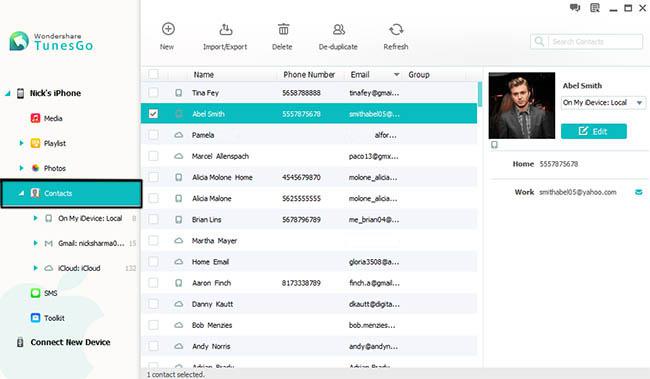The image size is (650, 379).
Task: Click the Wondershare TunesGo logo
Action: point(51,41)
